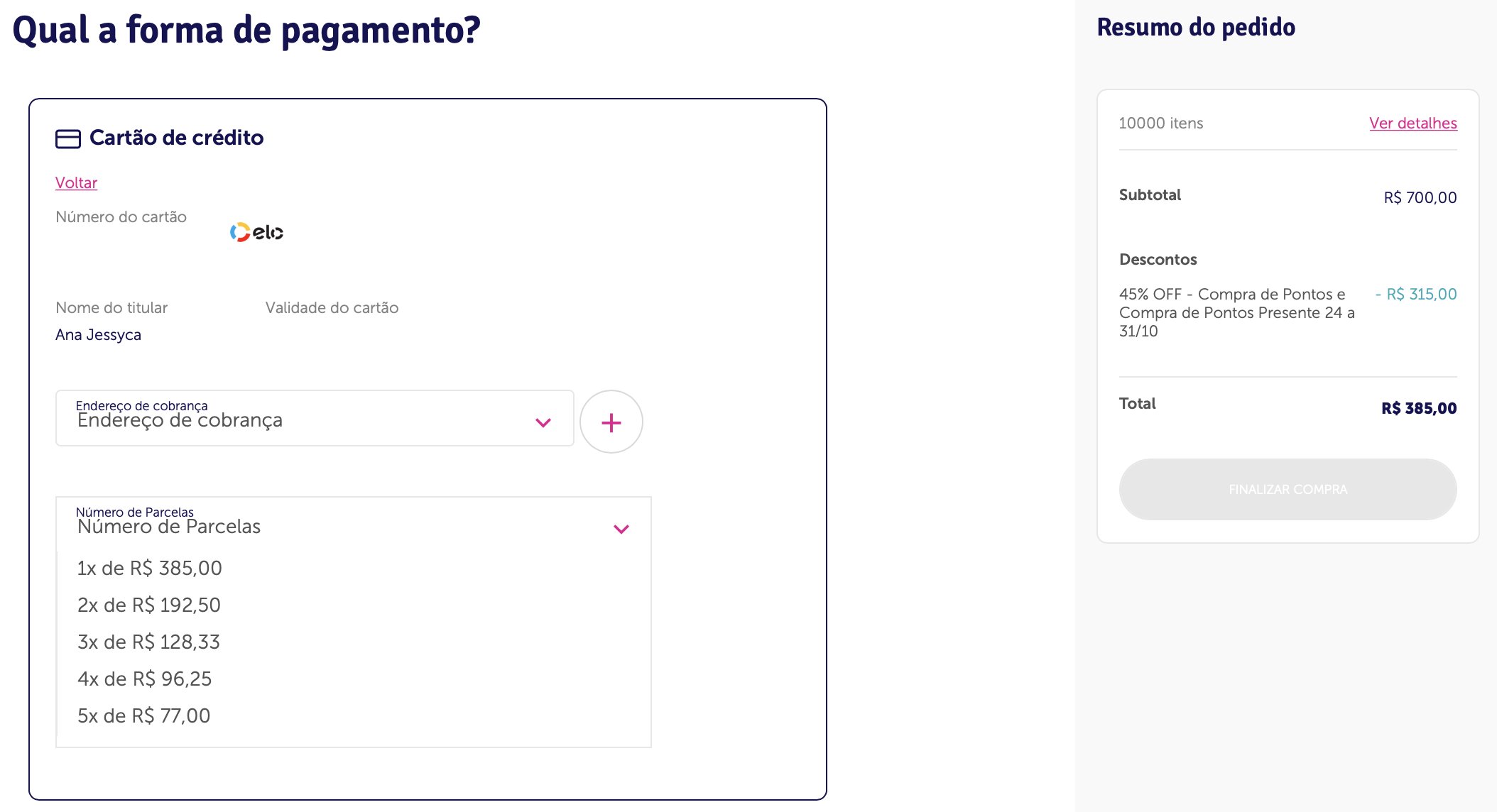Open the Endereço de cobrança dropdown

pos(315,418)
